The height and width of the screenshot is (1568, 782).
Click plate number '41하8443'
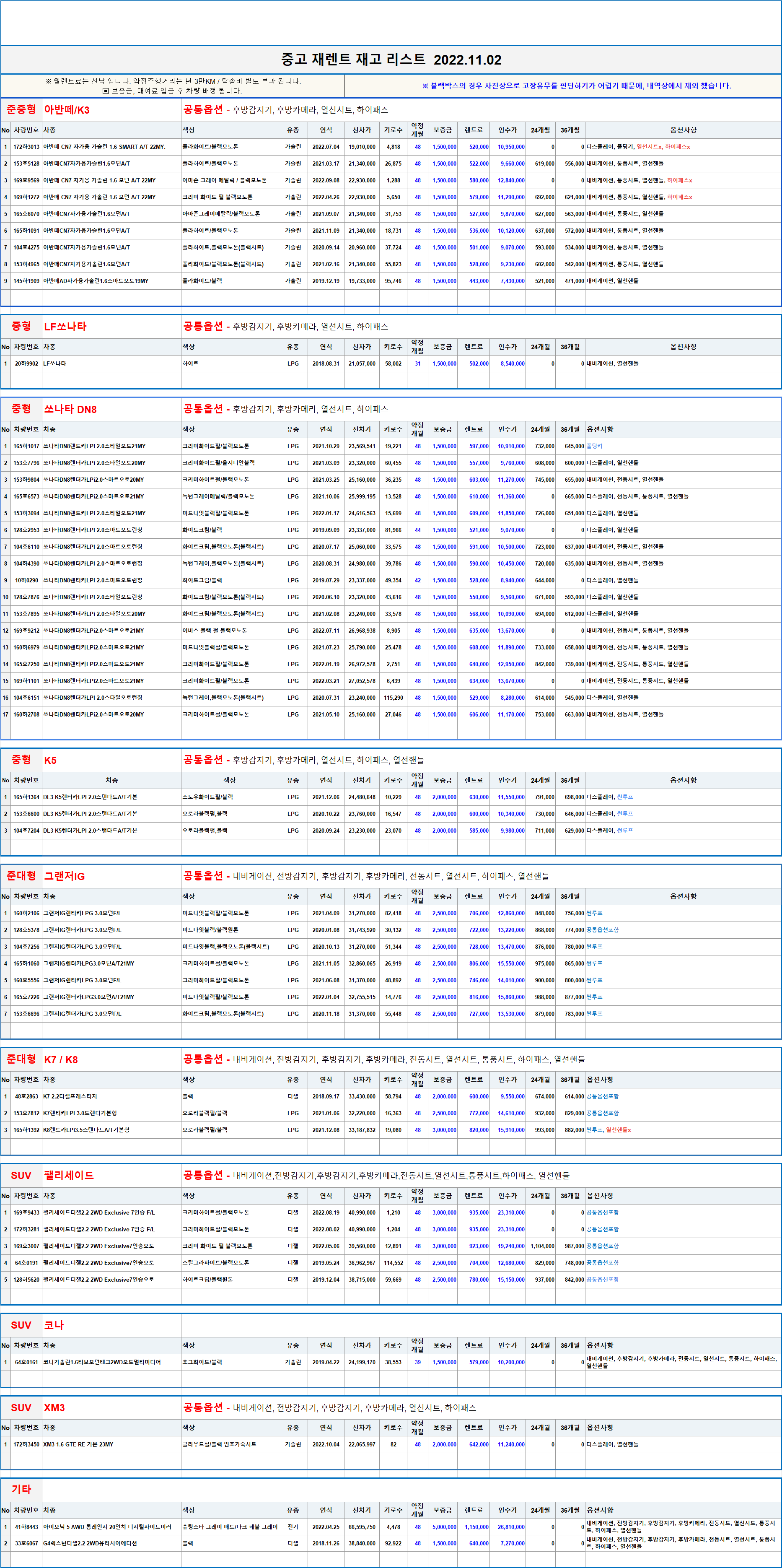click(26, 1527)
